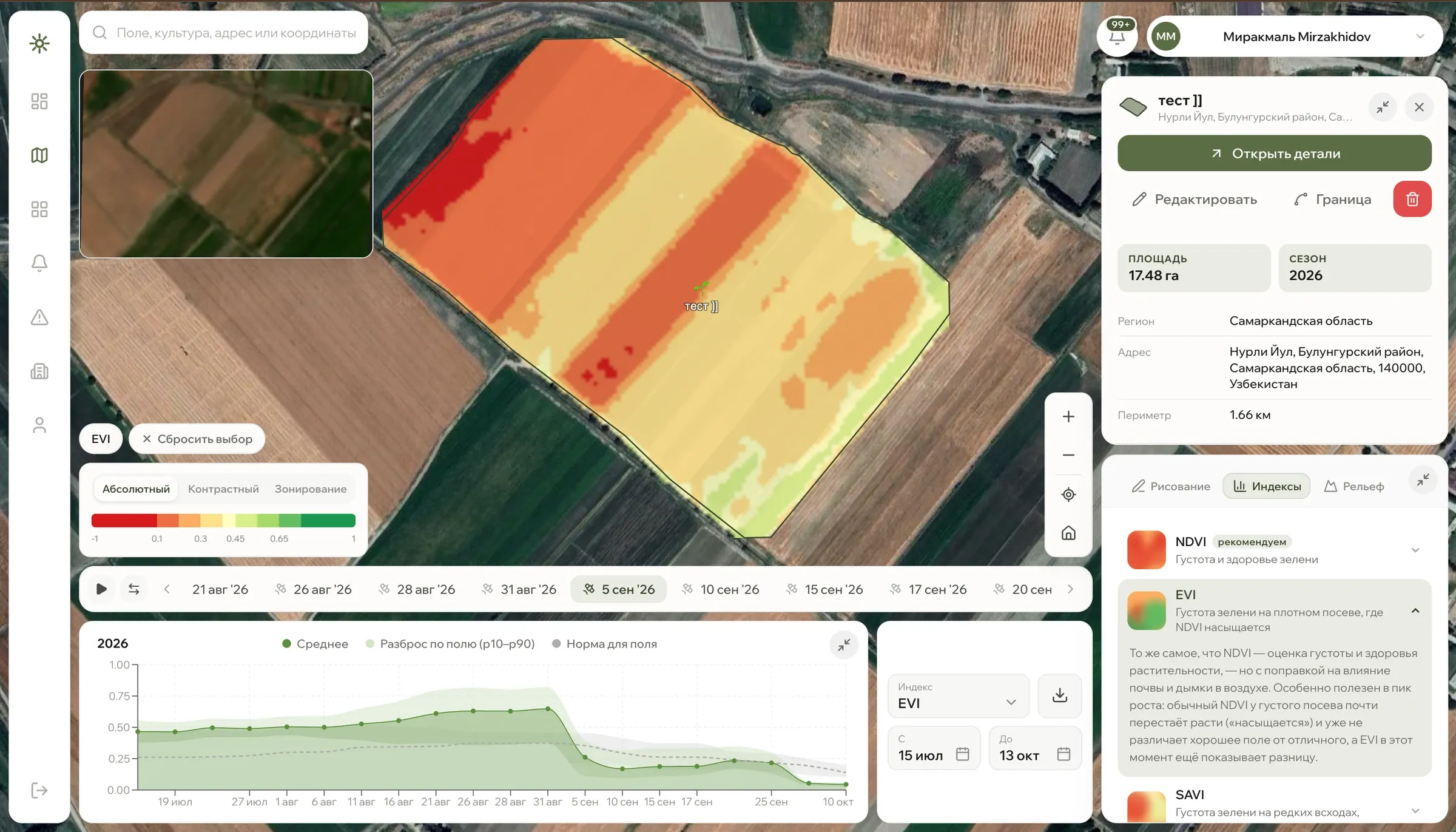This screenshot has width=1456, height=832.
Task: Return map to home view
Action: tap(1068, 533)
